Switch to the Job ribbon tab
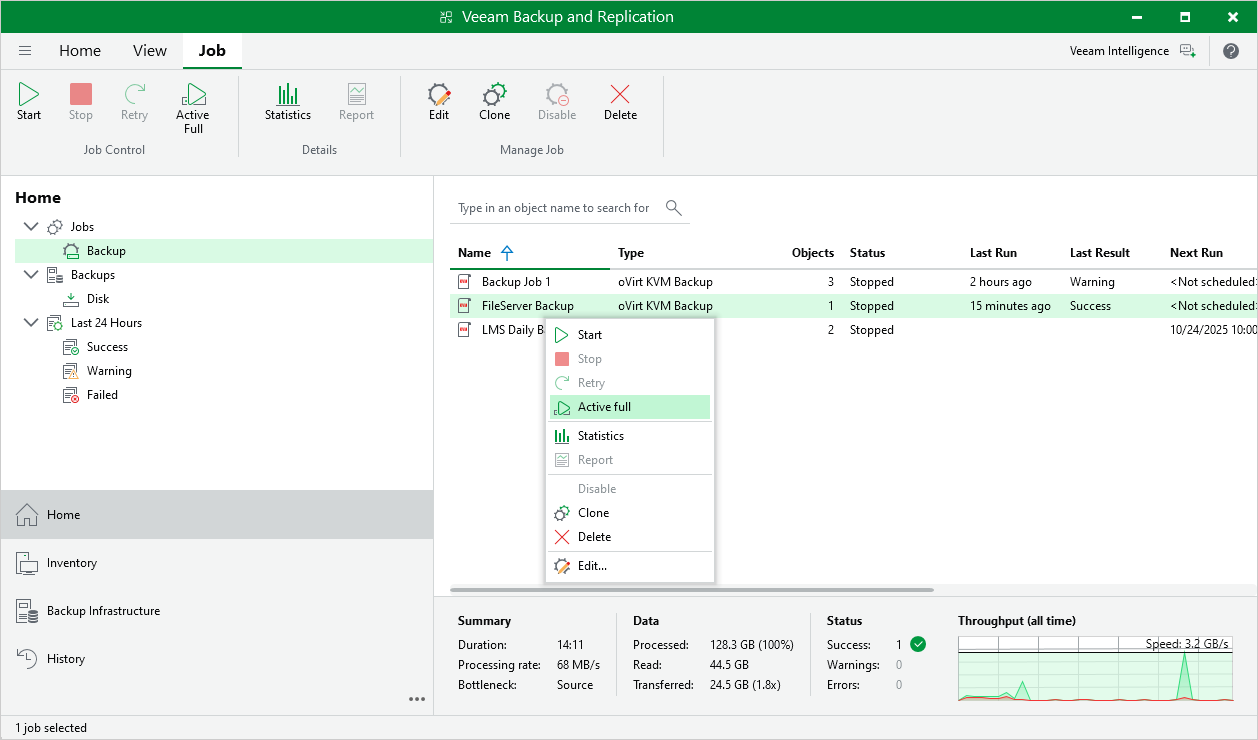Viewport: 1258px width, 740px height. [x=212, y=51]
